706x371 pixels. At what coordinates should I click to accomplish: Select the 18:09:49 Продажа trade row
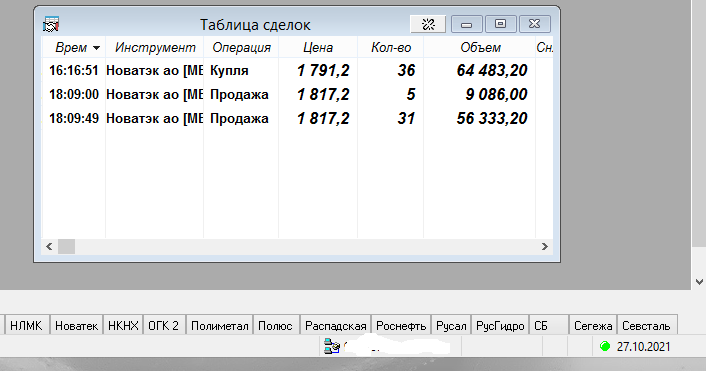click(x=298, y=118)
